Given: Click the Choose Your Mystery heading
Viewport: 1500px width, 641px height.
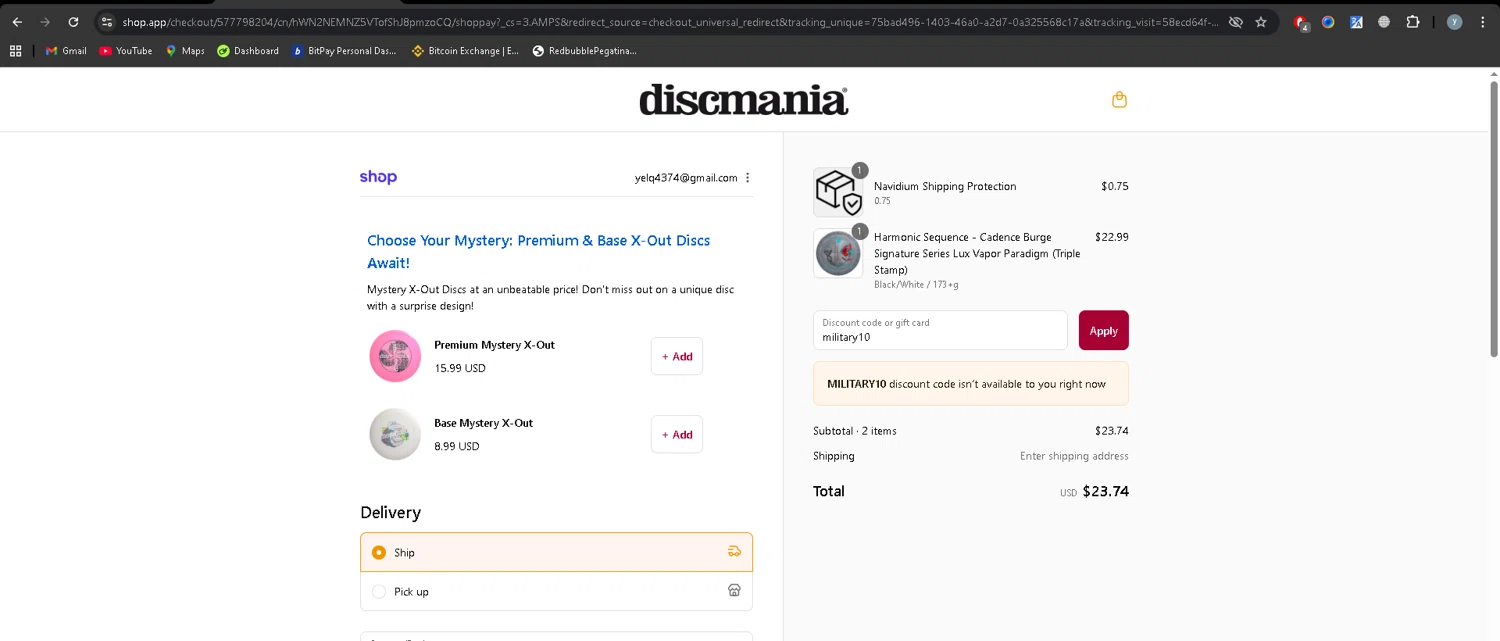Looking at the screenshot, I should (x=539, y=251).
